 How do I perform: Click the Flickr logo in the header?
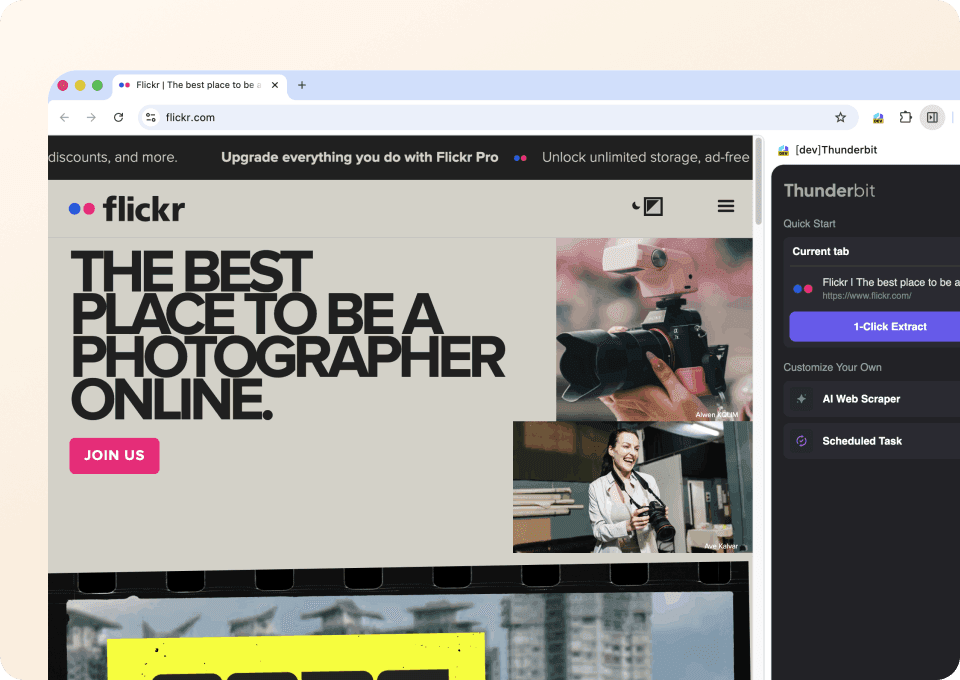click(126, 208)
